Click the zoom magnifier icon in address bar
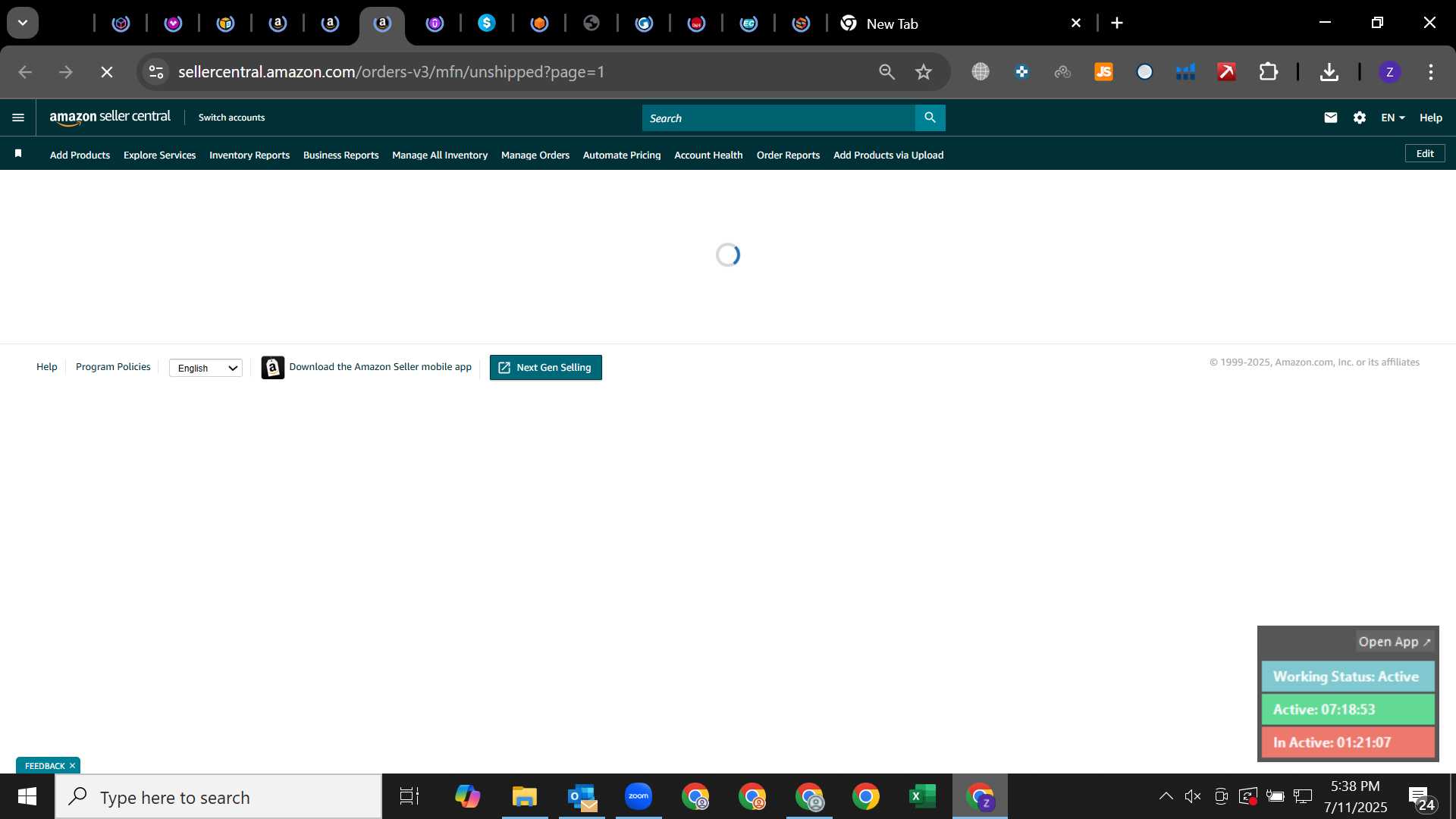 (886, 72)
